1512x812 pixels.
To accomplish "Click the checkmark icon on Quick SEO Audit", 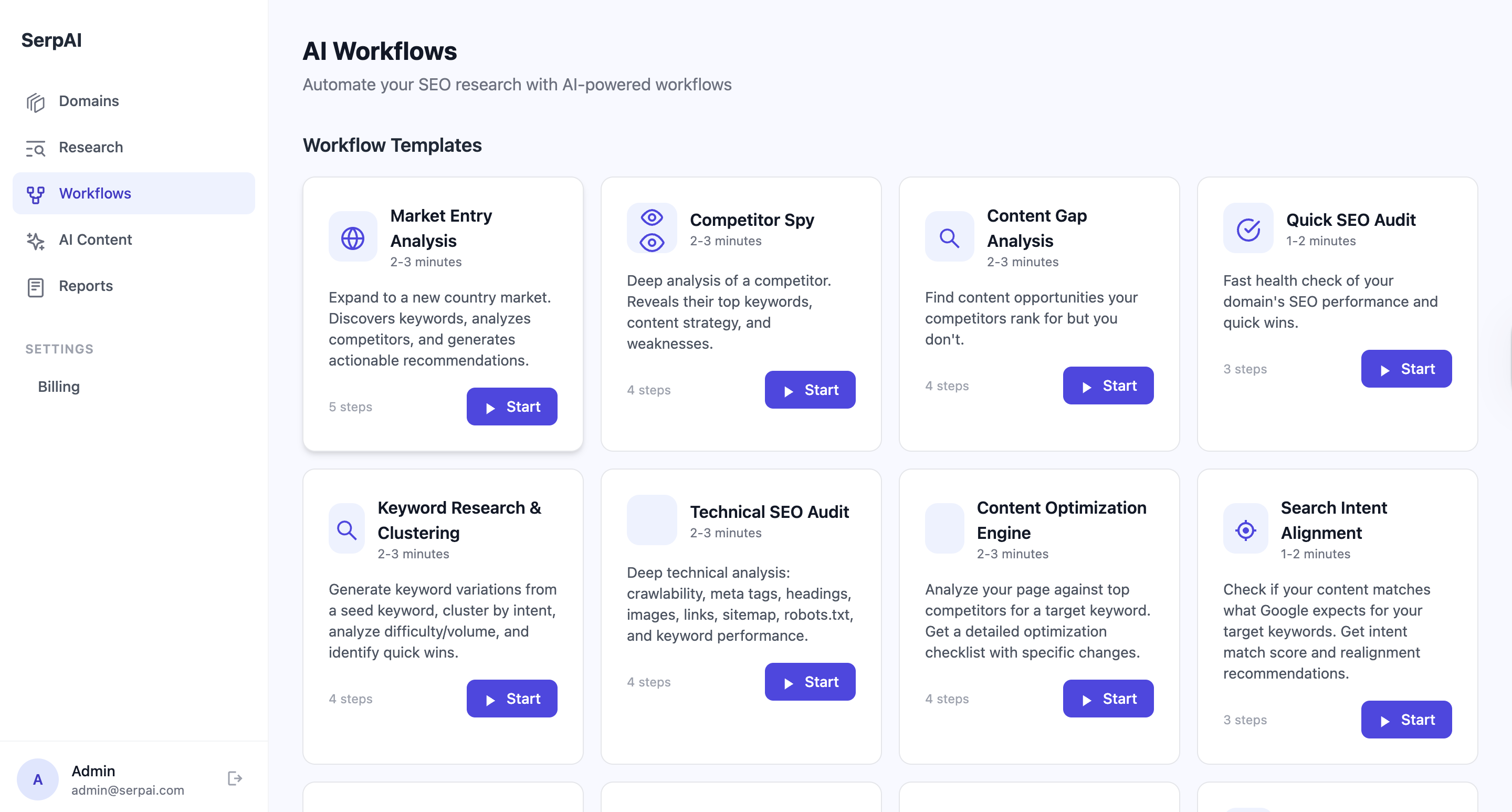I will tap(1247, 228).
